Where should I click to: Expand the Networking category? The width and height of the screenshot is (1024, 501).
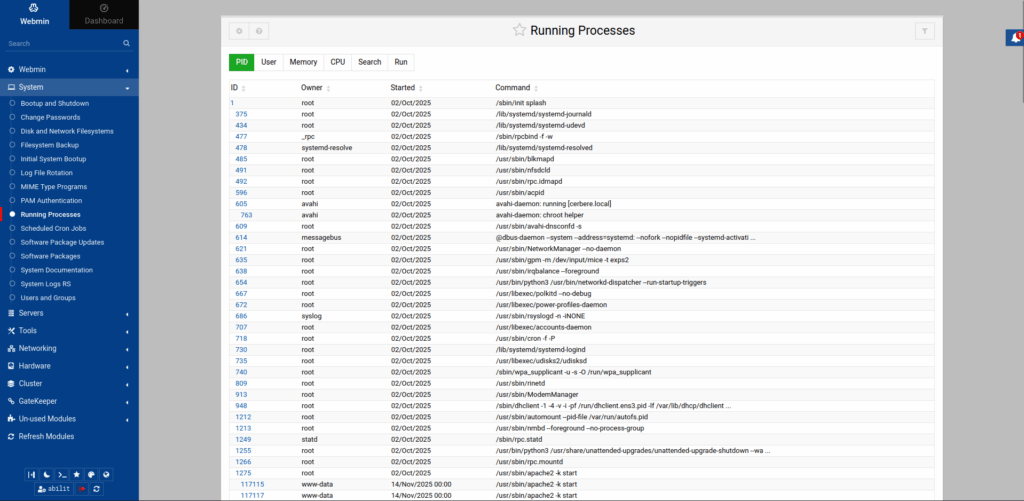(69, 348)
